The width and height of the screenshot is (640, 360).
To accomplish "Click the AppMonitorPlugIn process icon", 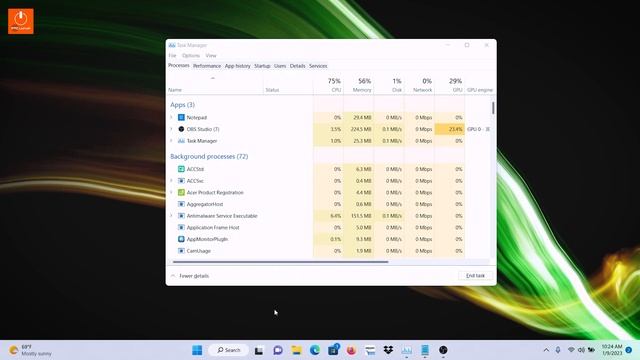I will pyautogui.click(x=181, y=239).
